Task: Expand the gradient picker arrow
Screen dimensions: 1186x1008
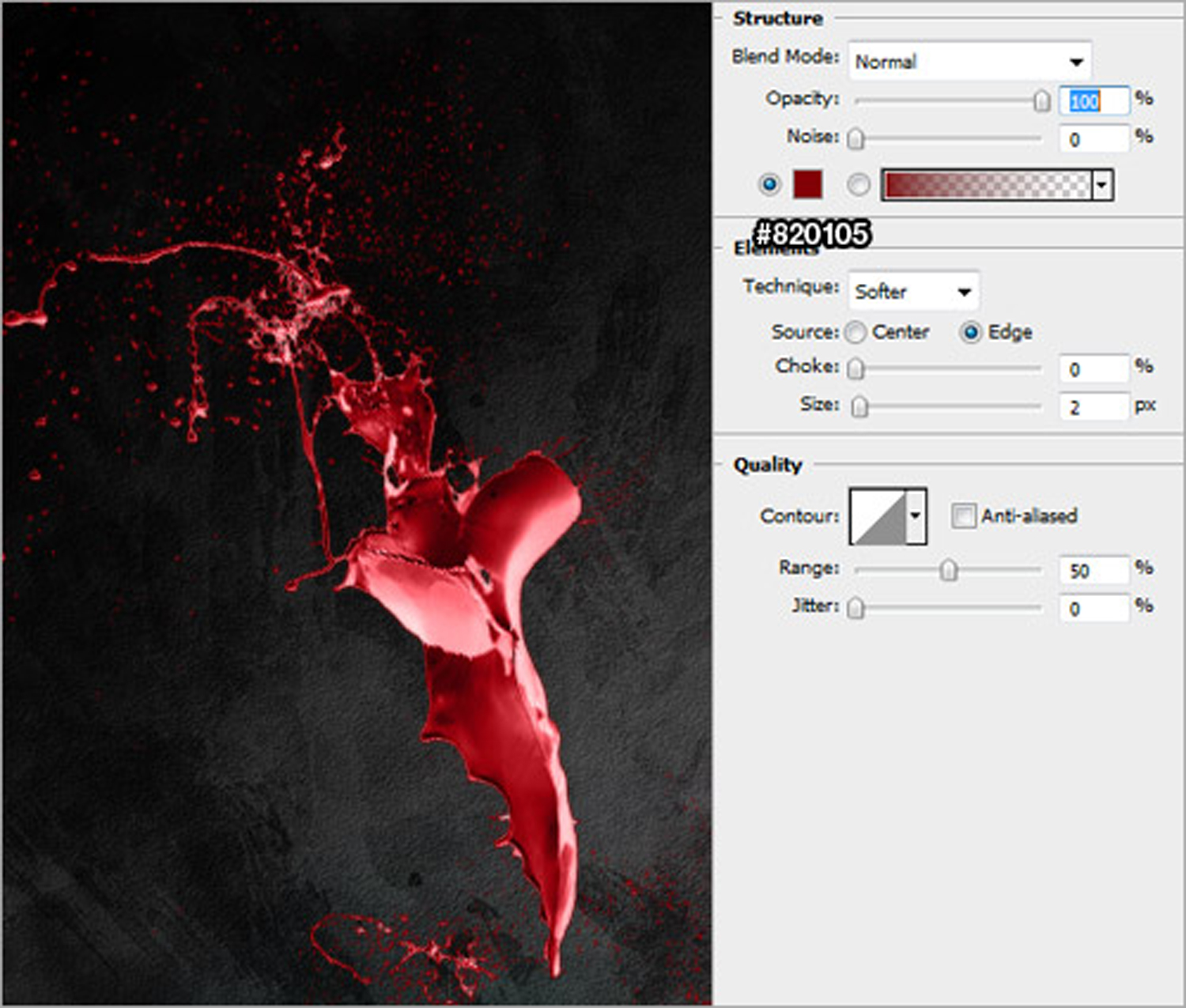Action: pyautogui.click(x=1102, y=185)
